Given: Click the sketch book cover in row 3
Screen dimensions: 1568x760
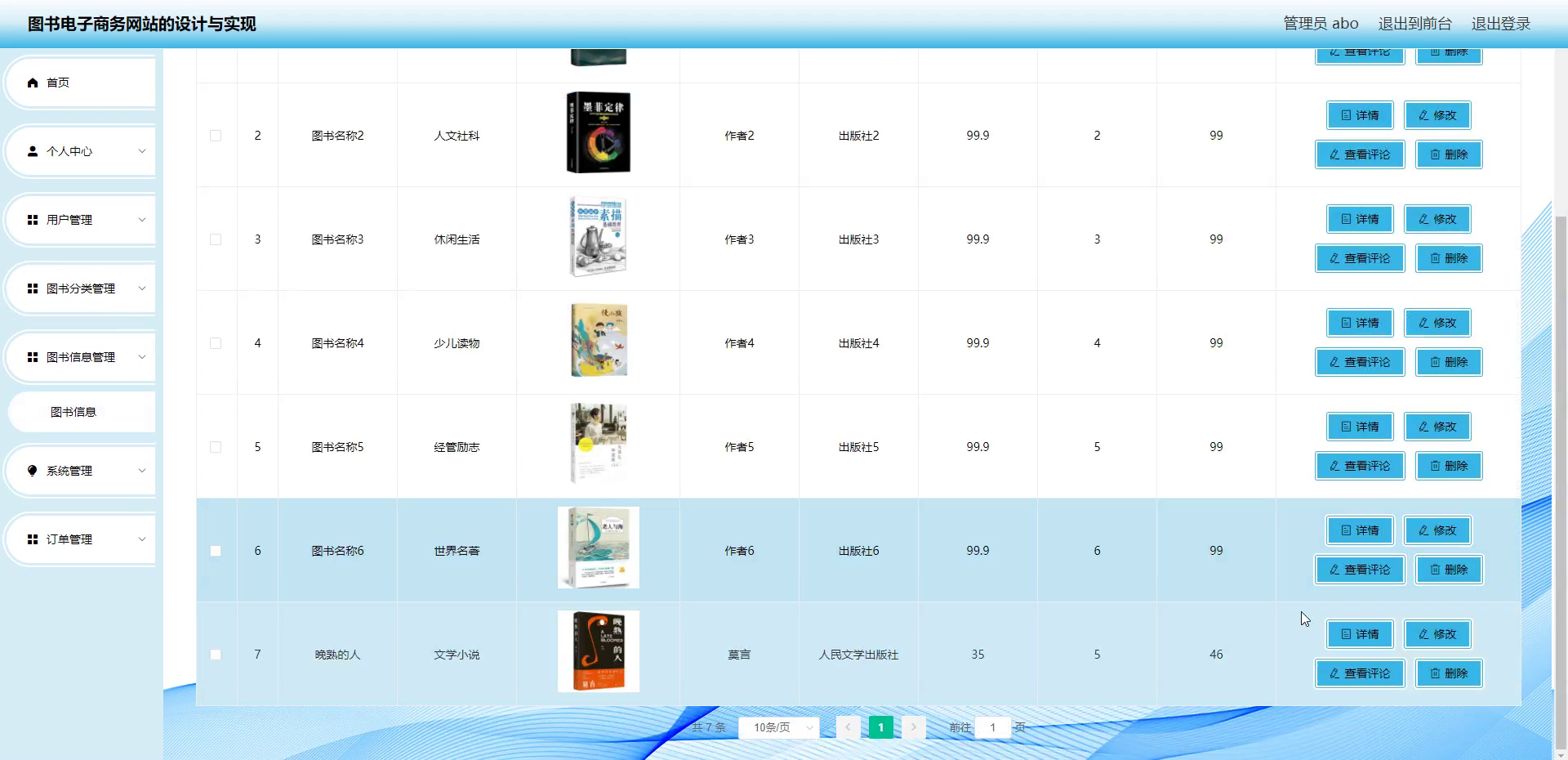Looking at the screenshot, I should 599,236.
